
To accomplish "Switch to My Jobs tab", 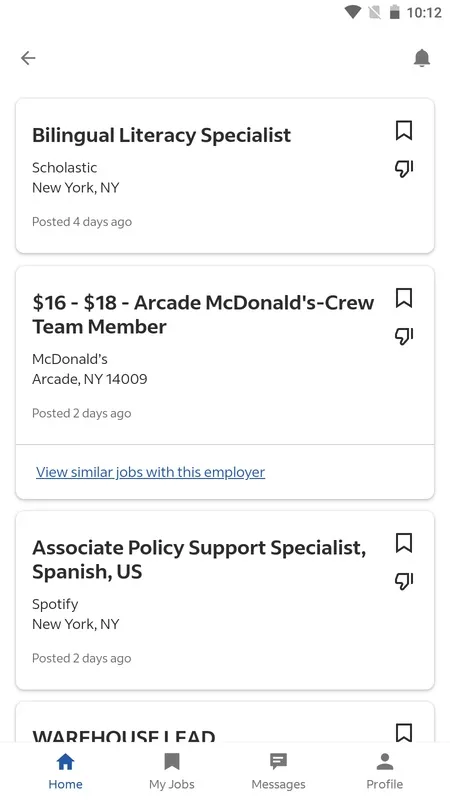I will (171, 771).
